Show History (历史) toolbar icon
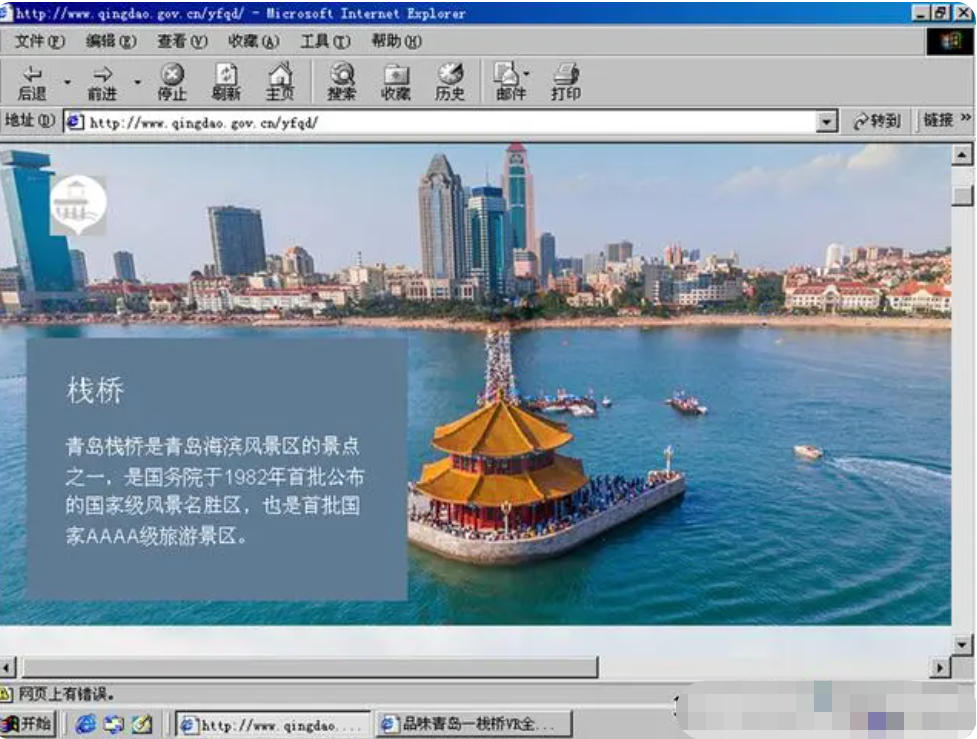977x739 pixels. tap(450, 82)
